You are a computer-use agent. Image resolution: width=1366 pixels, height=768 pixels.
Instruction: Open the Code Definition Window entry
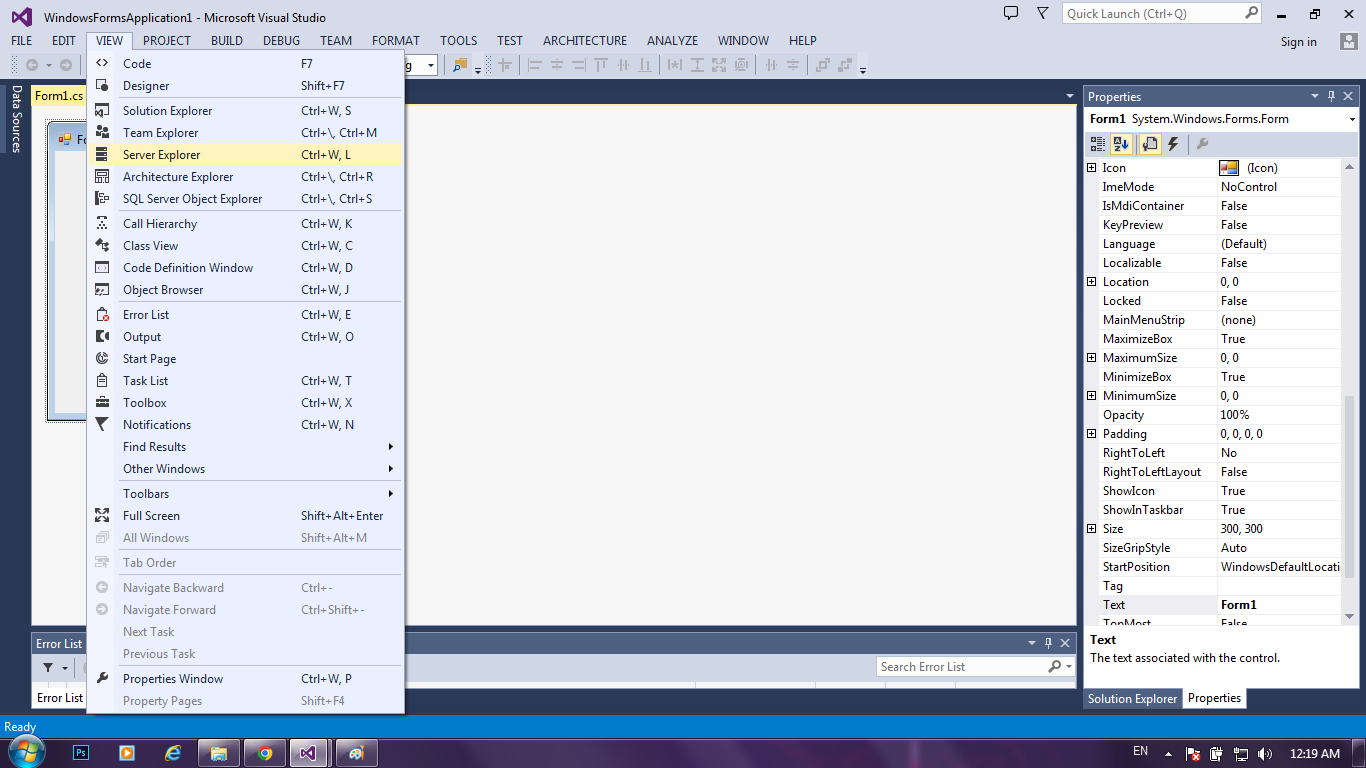point(245,268)
